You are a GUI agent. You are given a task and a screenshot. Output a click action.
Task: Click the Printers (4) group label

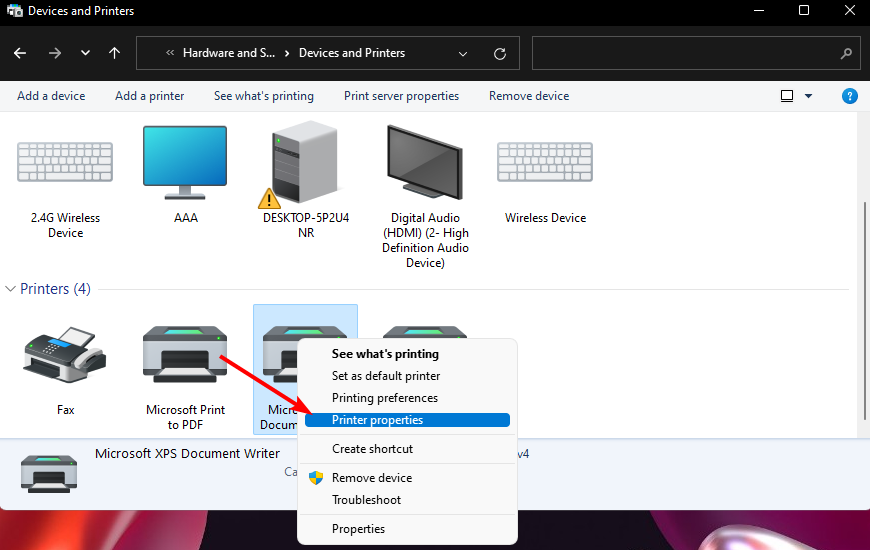(55, 289)
